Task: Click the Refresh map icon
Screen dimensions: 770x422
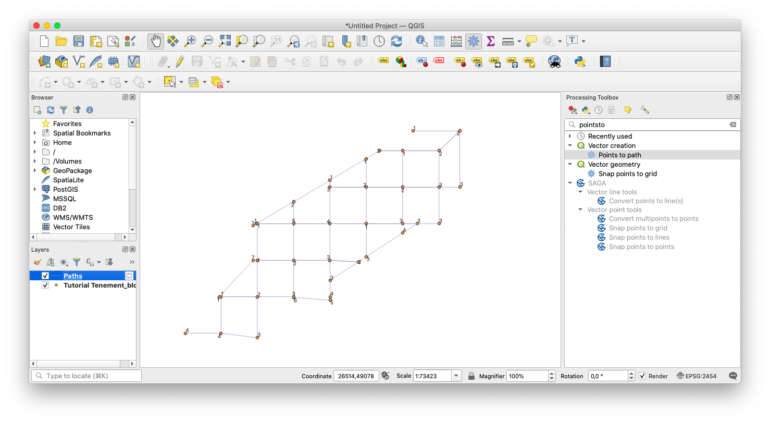Action: pyautogui.click(x=396, y=41)
